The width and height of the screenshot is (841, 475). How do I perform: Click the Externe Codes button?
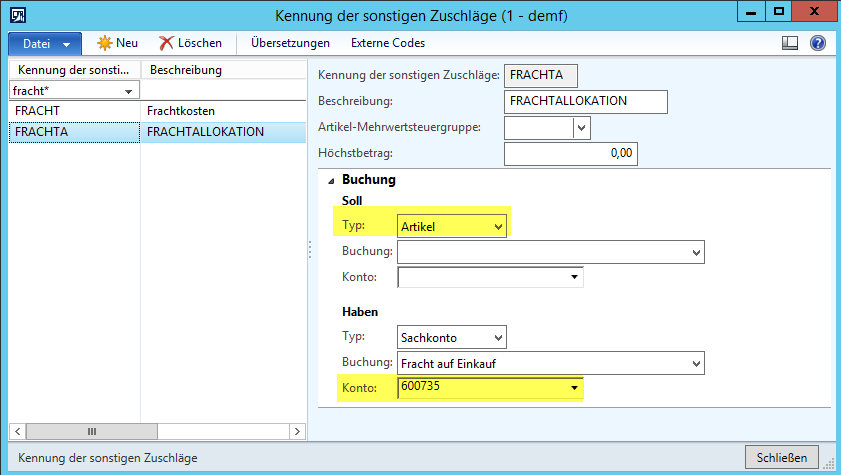[x=387, y=43]
